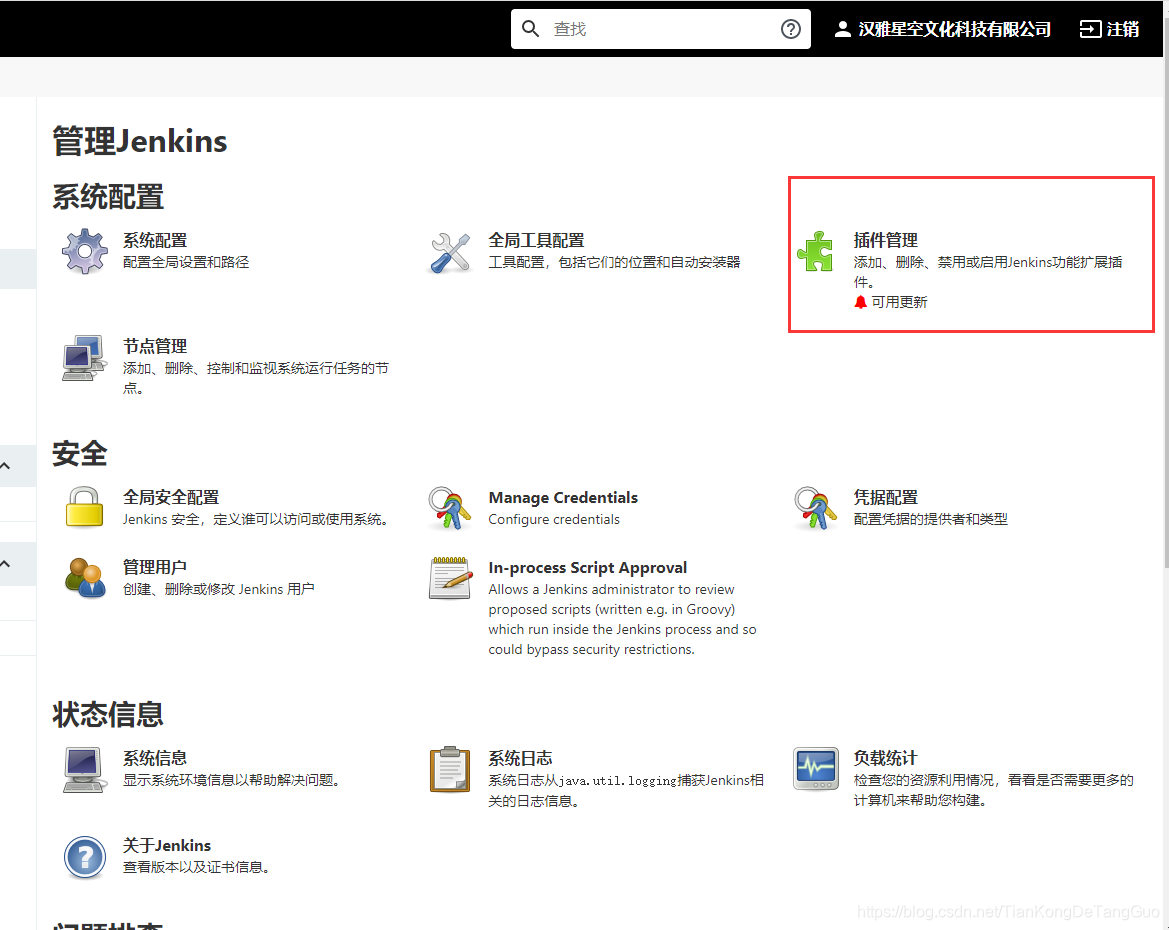Image resolution: width=1169 pixels, height=930 pixels.
Task: Click the 注销 logout link
Action: coord(1123,29)
